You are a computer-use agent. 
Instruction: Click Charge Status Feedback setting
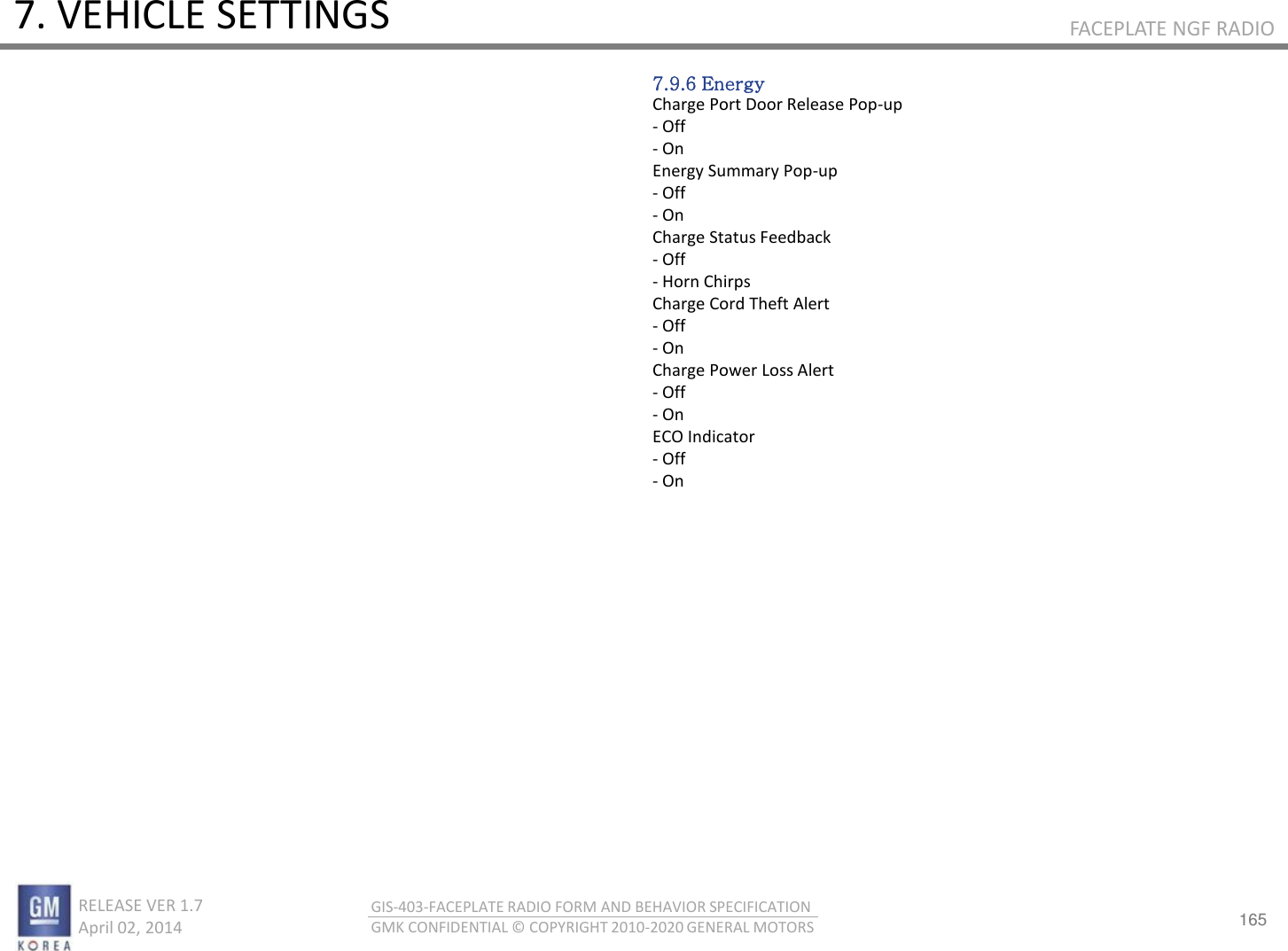[741, 238]
